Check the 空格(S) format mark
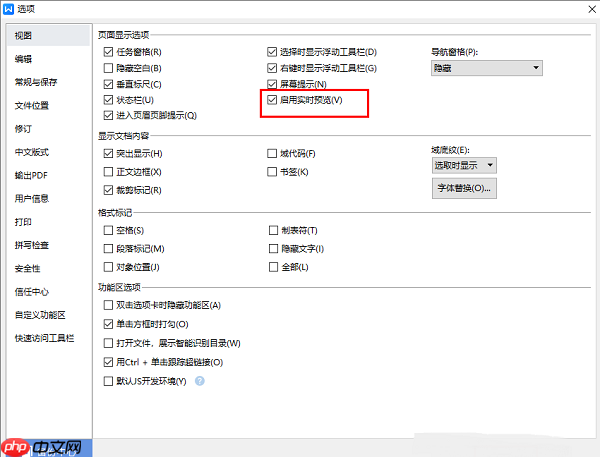This screenshot has height=457, width=600. pos(108,230)
